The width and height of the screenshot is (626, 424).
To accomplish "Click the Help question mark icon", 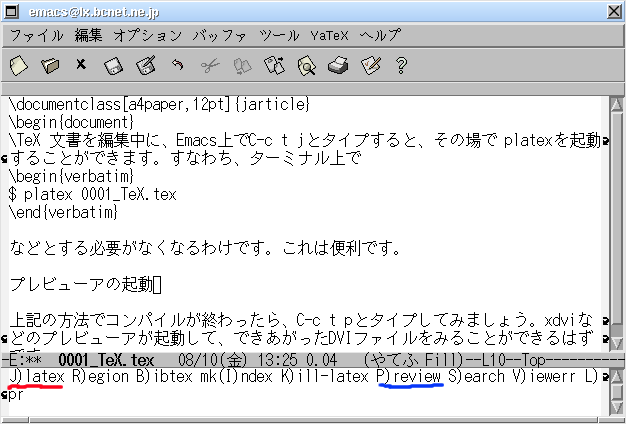I will 401,65.
